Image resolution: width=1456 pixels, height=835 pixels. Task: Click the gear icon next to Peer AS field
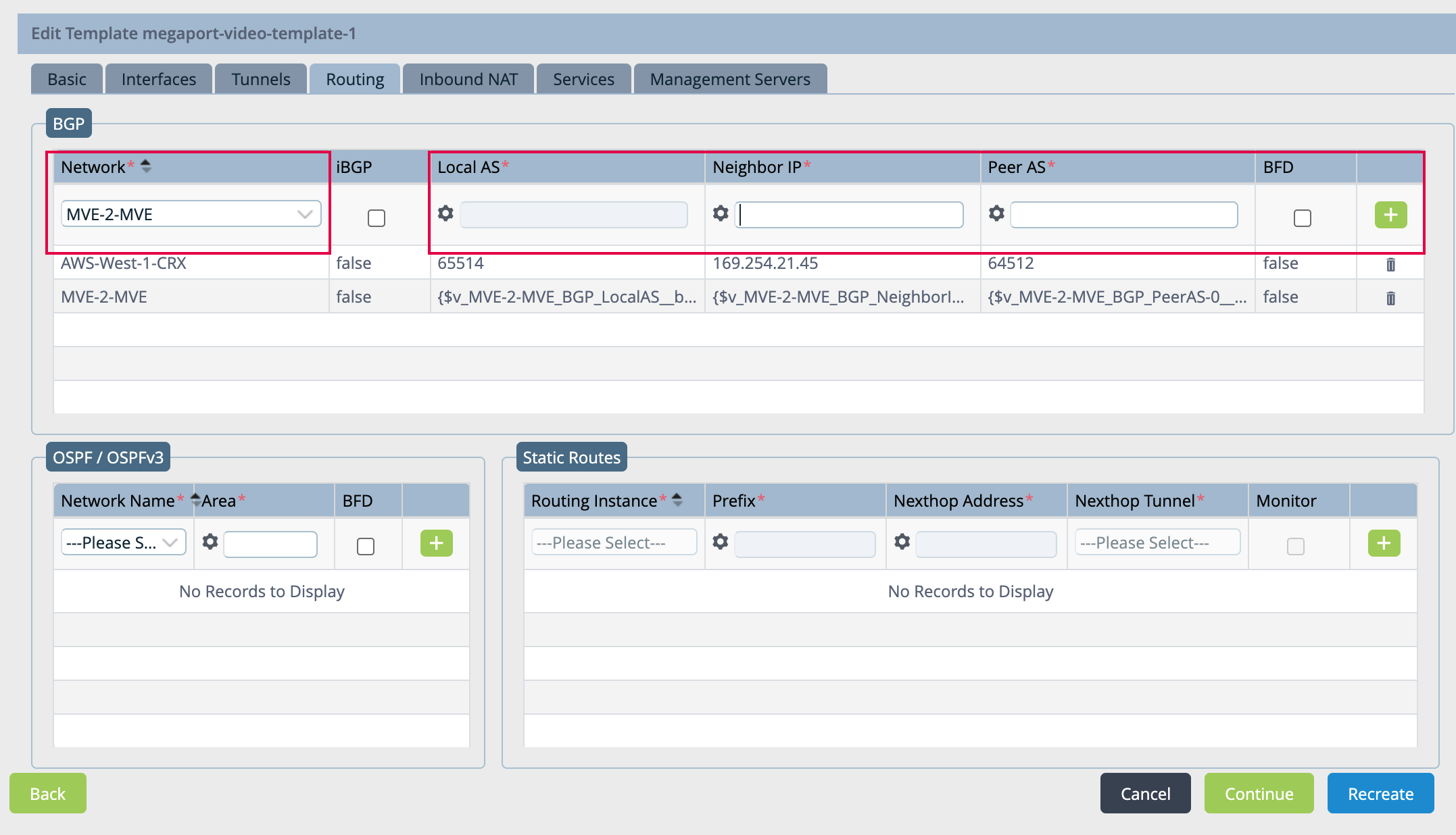click(996, 213)
